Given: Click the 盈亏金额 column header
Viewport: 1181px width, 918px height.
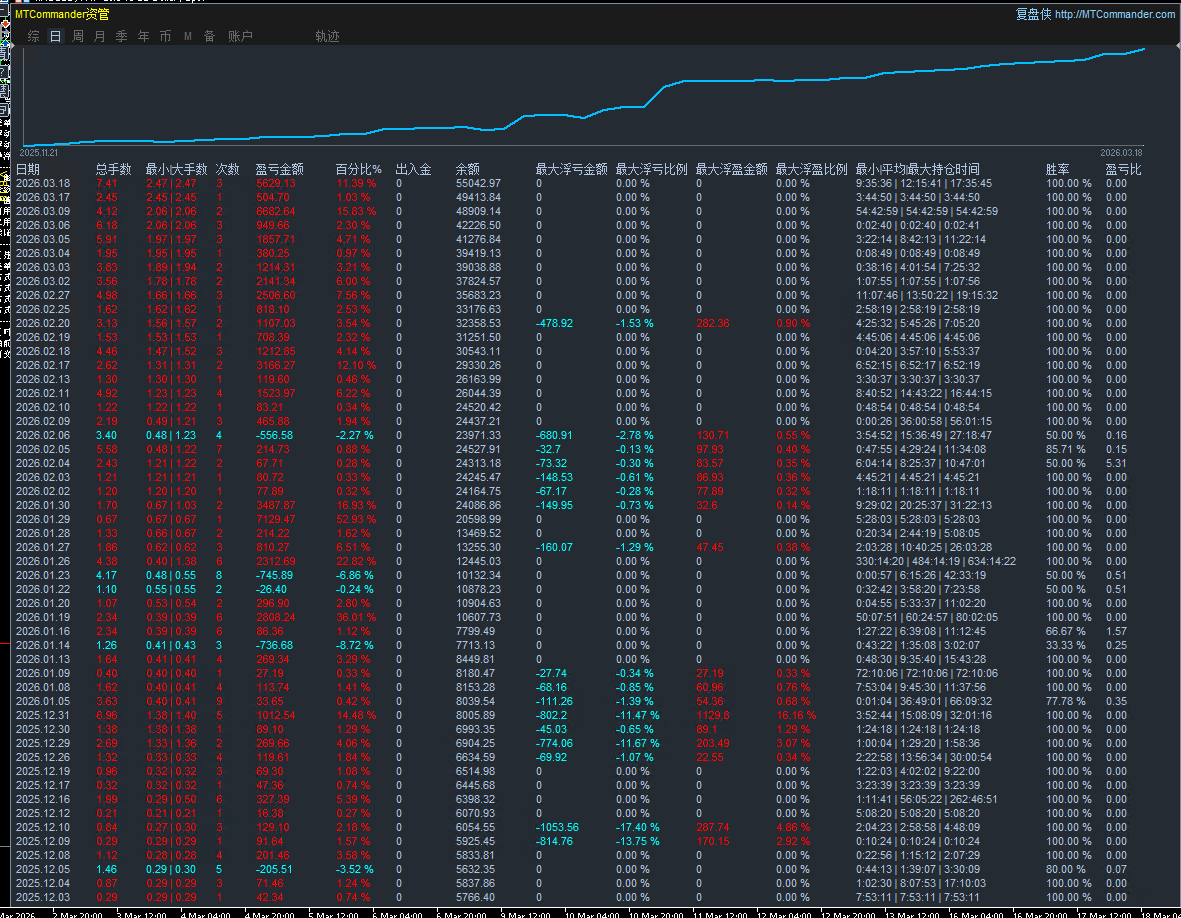Looking at the screenshot, I should (279, 169).
